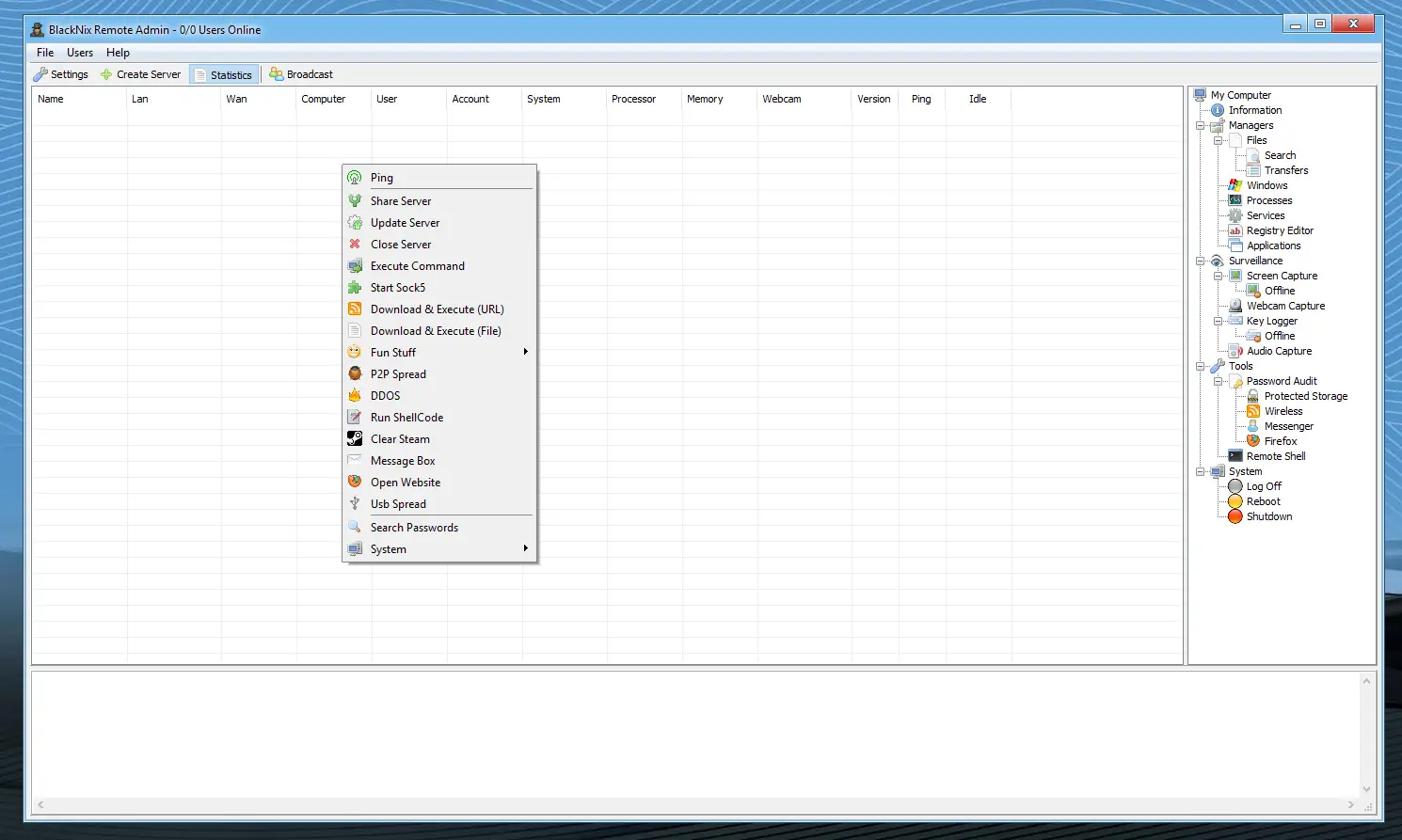Open the Remote Shell tool
This screenshot has width=1402, height=840.
[x=1235, y=456]
